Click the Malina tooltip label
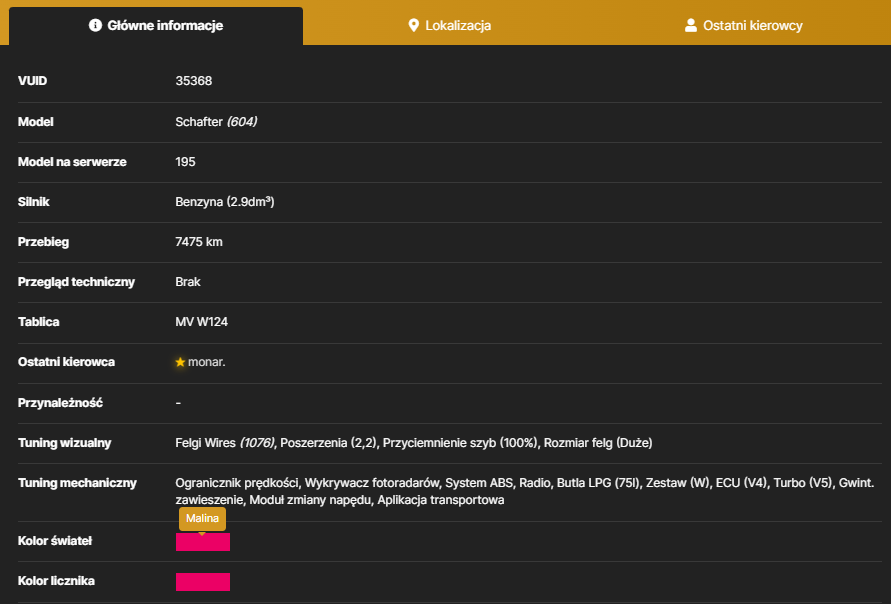Image resolution: width=891 pixels, height=604 pixels. (x=202, y=518)
